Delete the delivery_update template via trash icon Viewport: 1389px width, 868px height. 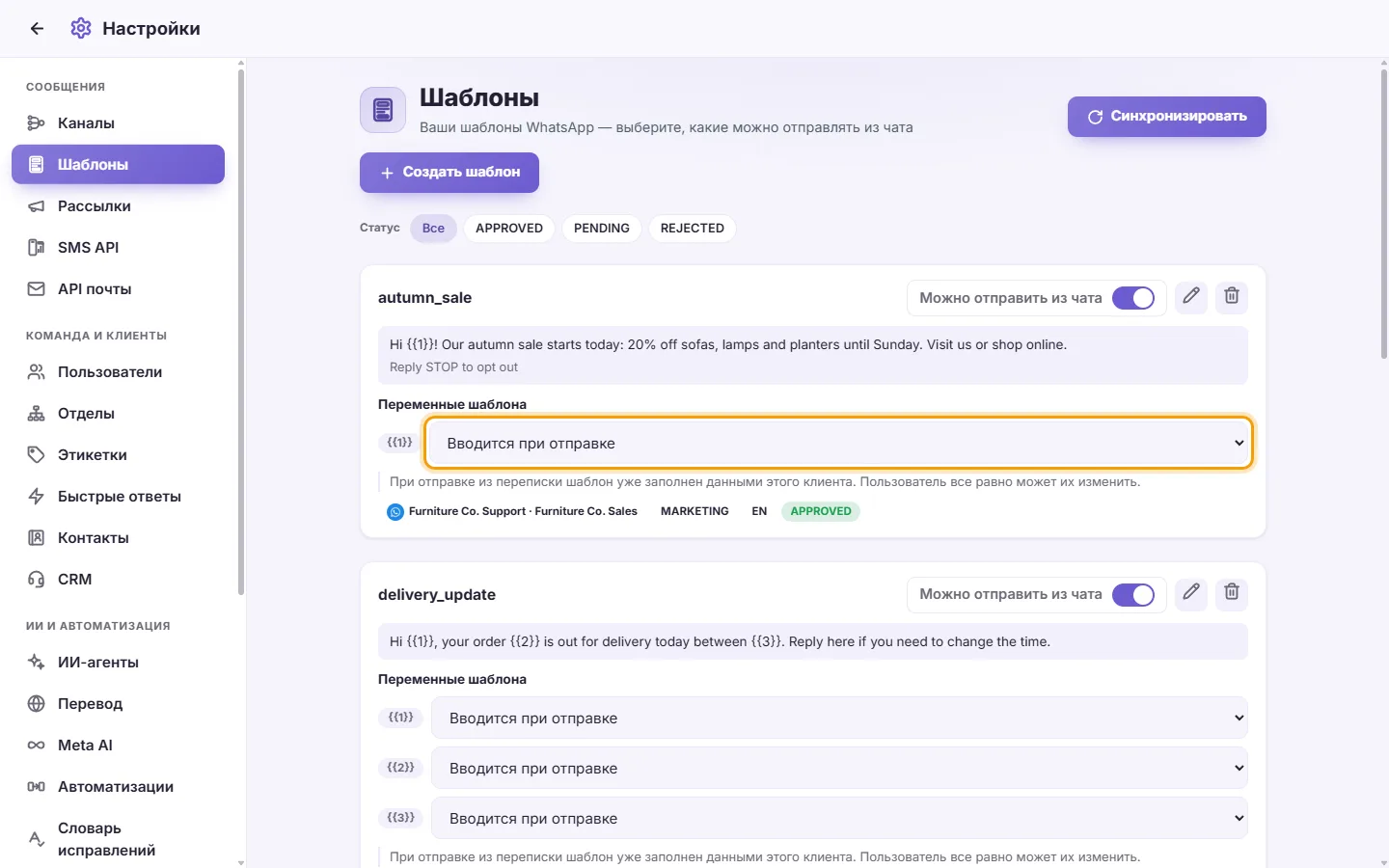1232,593
